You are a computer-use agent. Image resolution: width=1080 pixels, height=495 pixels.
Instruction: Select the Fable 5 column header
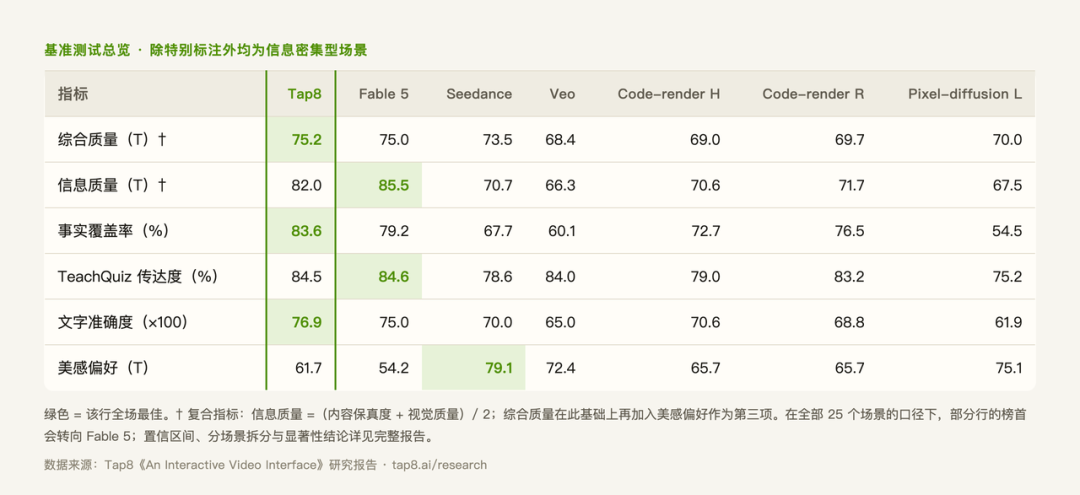click(x=384, y=94)
